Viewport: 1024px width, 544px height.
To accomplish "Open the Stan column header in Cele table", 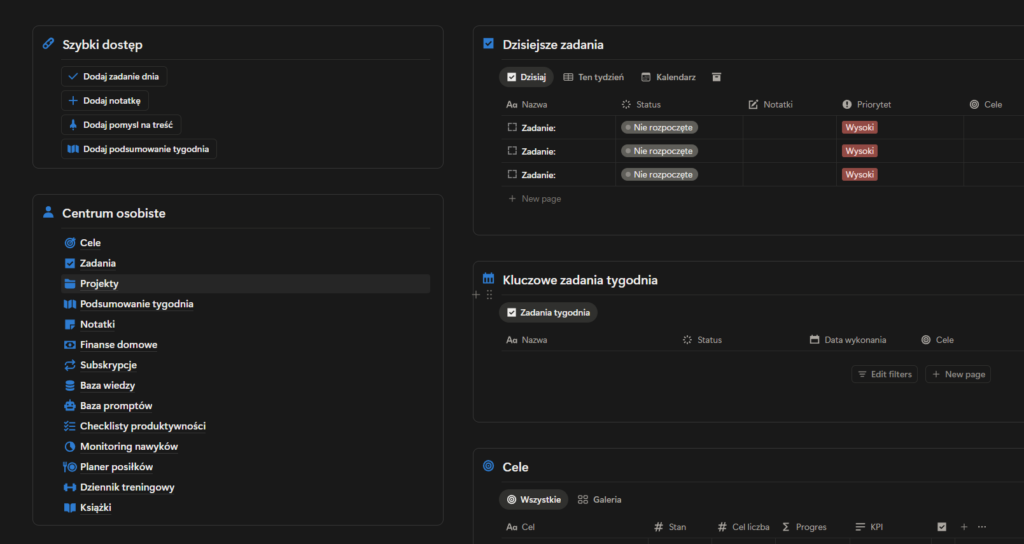I will 670,527.
